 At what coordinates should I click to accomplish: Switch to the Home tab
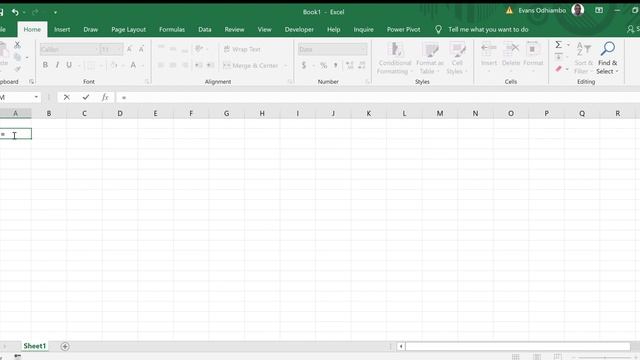(x=32, y=29)
